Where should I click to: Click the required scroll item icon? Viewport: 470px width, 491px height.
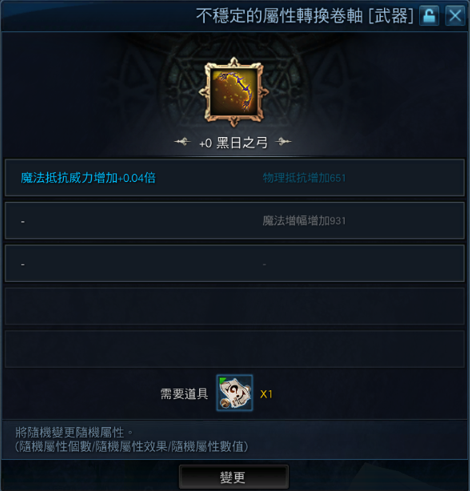235,393
